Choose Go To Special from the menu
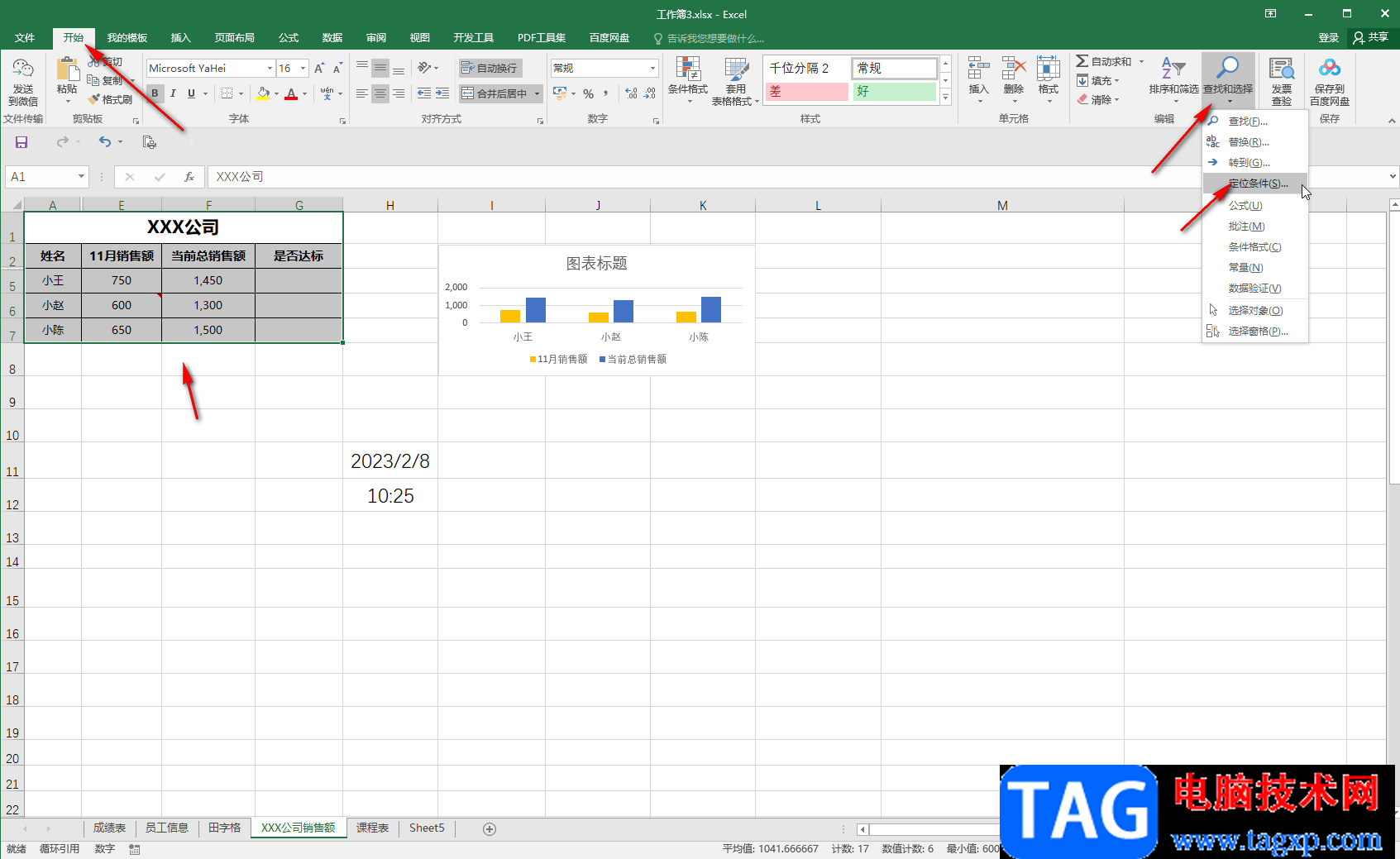This screenshot has width=1400, height=859. (1255, 184)
